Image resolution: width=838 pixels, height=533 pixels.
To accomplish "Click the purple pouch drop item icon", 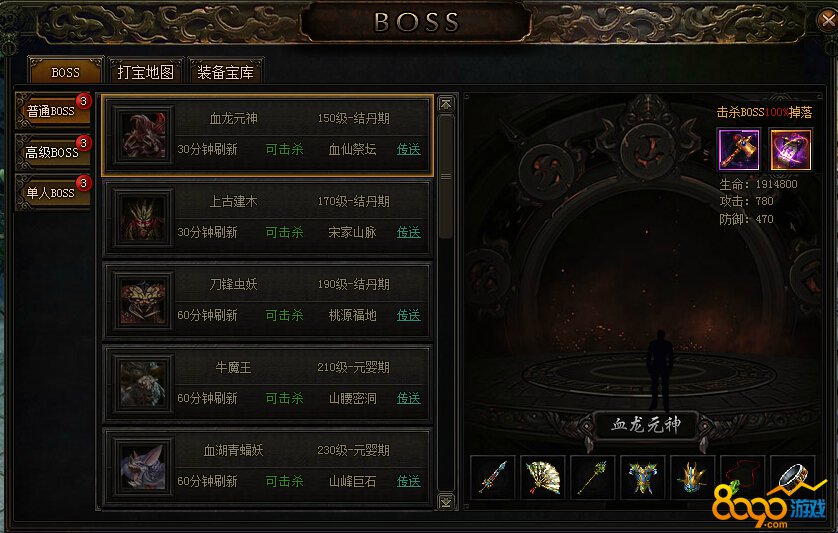I will (790, 150).
